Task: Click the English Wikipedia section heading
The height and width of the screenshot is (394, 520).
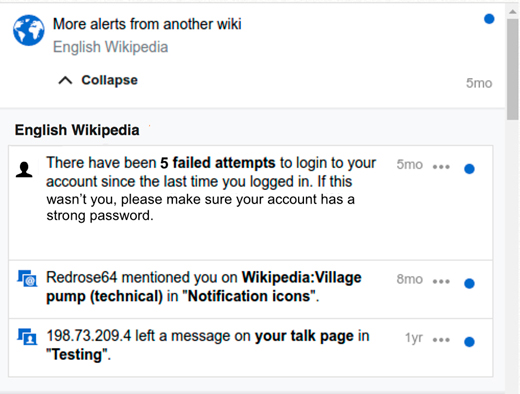Action: [x=77, y=130]
